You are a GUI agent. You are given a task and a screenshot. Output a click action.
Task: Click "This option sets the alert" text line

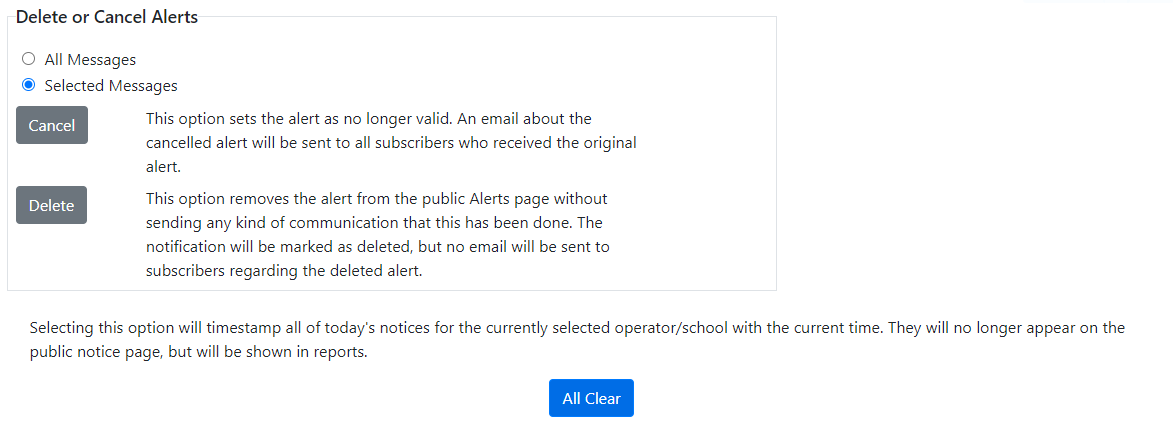[x=369, y=119]
